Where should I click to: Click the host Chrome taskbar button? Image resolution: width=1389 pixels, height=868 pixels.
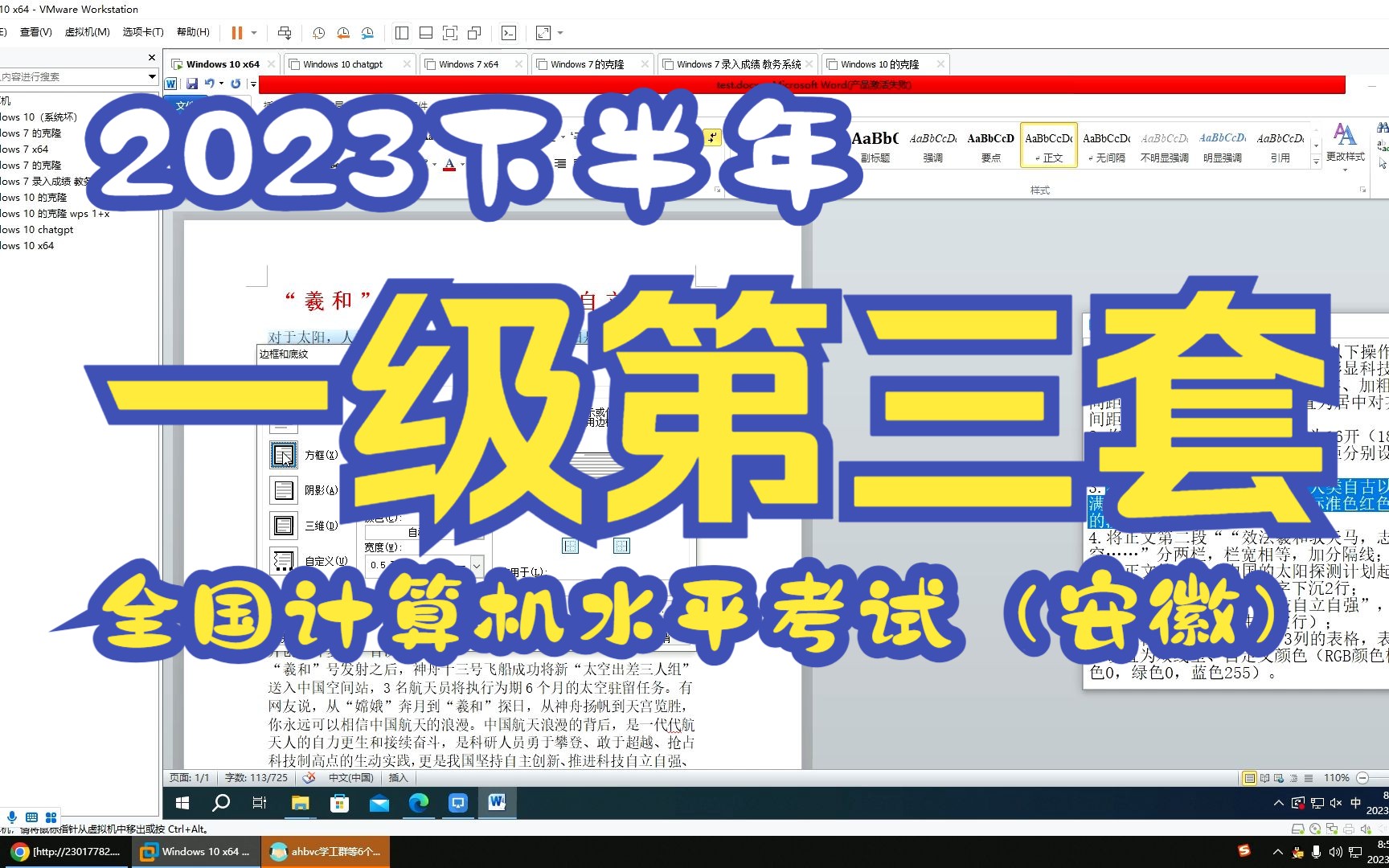66,852
